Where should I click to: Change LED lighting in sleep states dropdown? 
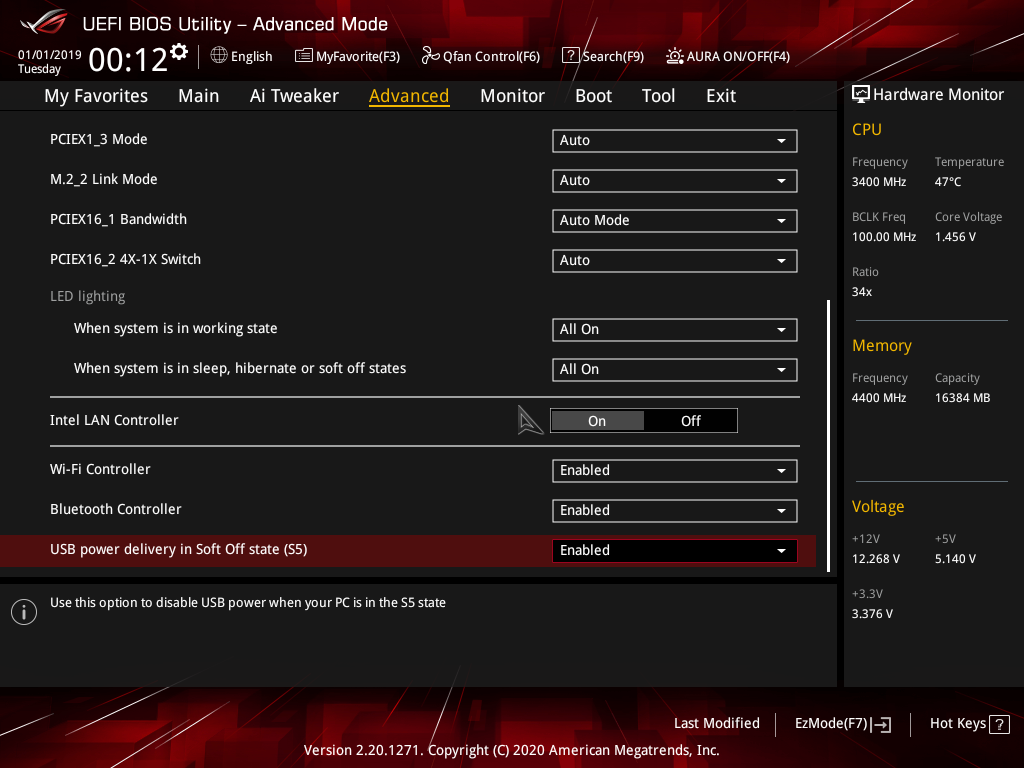coord(675,370)
